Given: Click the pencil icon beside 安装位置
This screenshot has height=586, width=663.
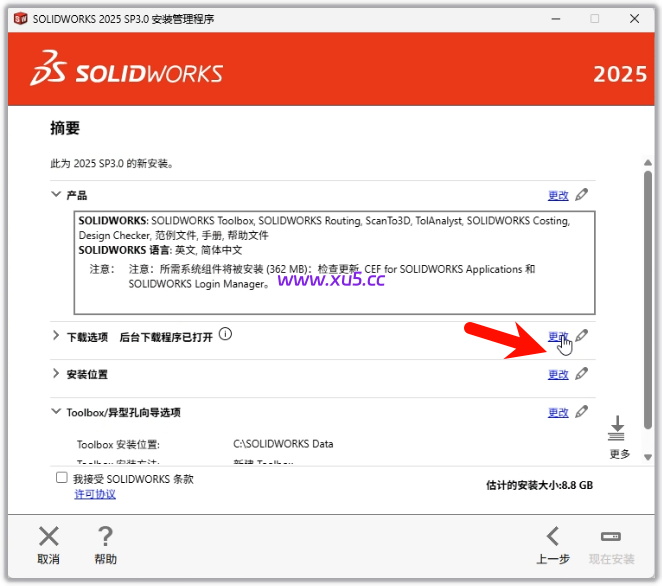Looking at the screenshot, I should 582,374.
